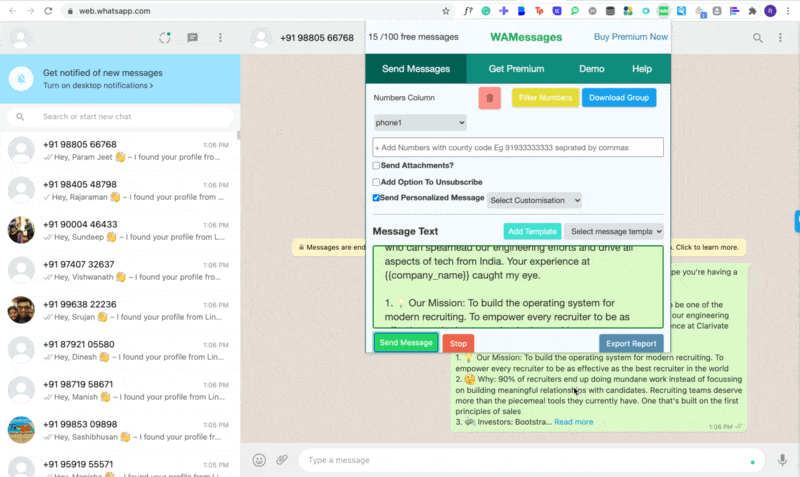Open the conversation options menu dots

(x=780, y=38)
